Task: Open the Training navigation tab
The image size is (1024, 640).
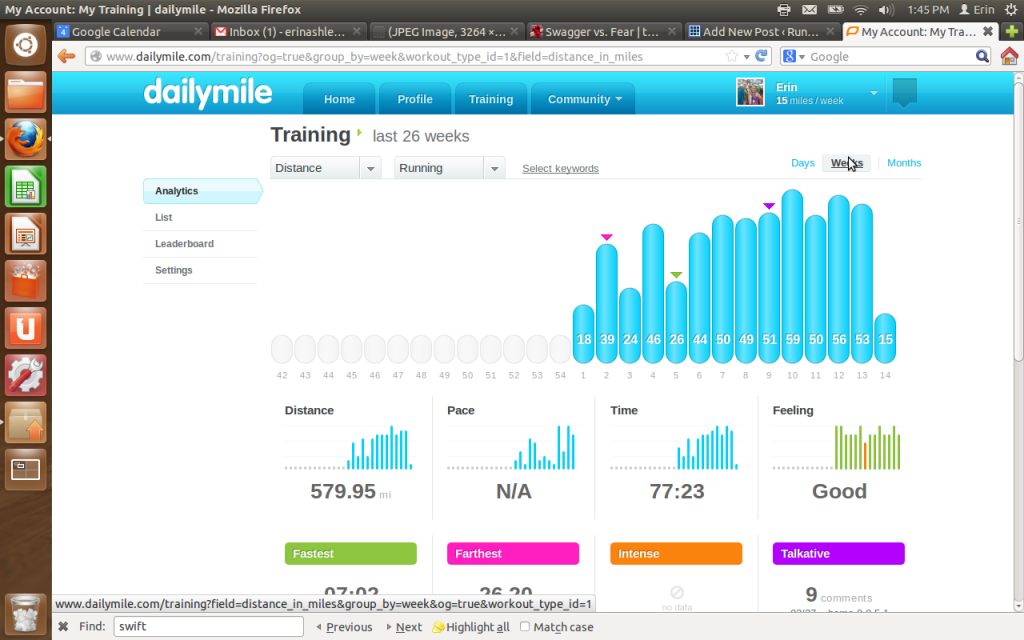Action: click(490, 99)
